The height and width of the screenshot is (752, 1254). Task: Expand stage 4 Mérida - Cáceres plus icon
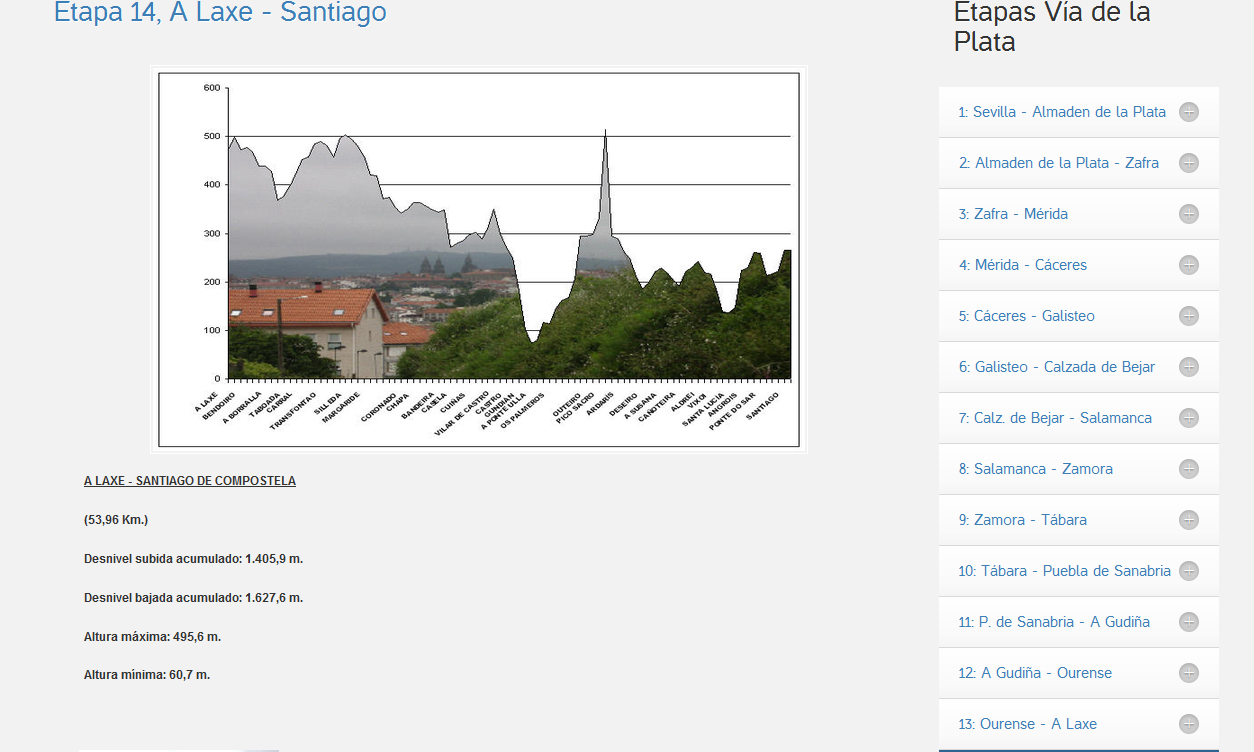1188,265
